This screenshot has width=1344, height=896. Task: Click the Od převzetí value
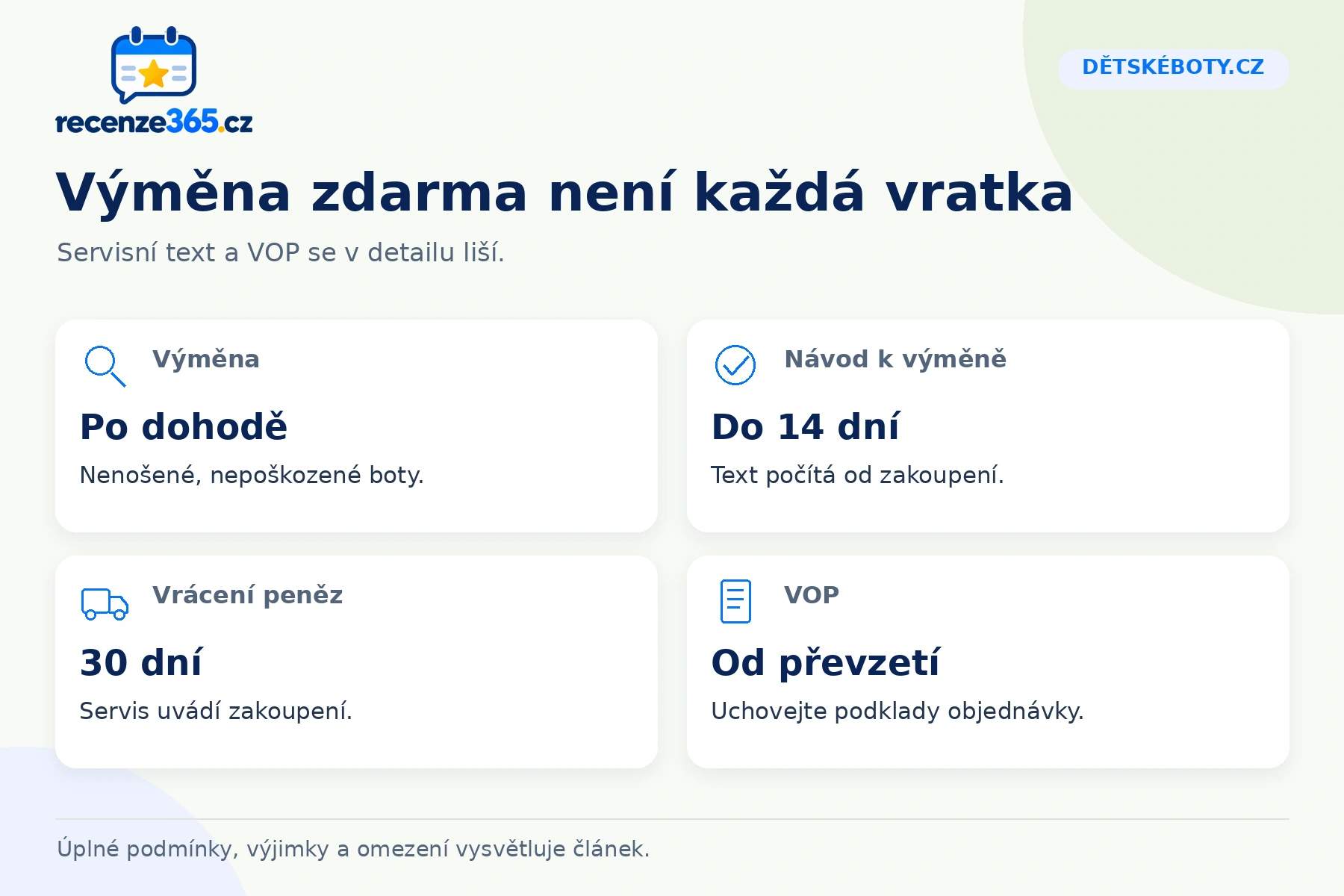click(825, 663)
